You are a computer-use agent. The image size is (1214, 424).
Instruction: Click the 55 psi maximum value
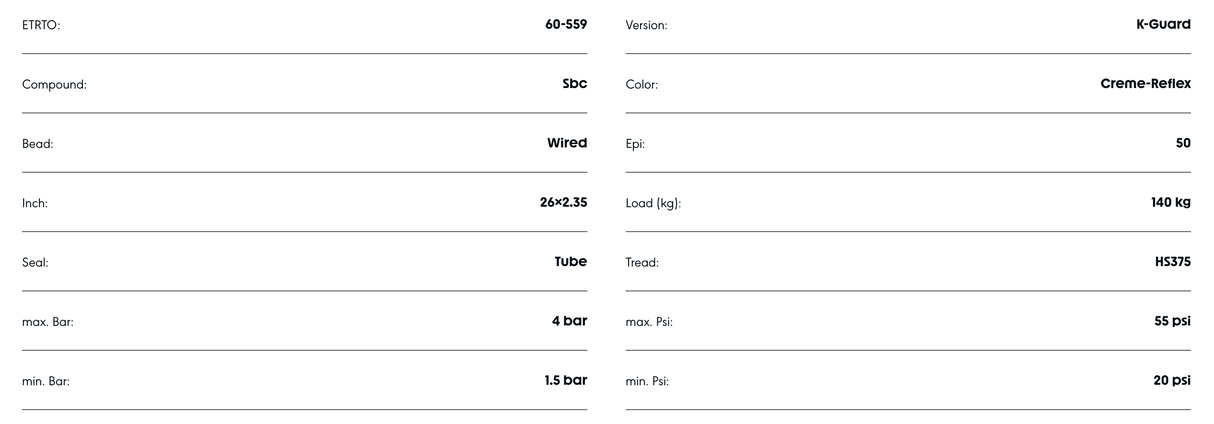[1172, 321]
